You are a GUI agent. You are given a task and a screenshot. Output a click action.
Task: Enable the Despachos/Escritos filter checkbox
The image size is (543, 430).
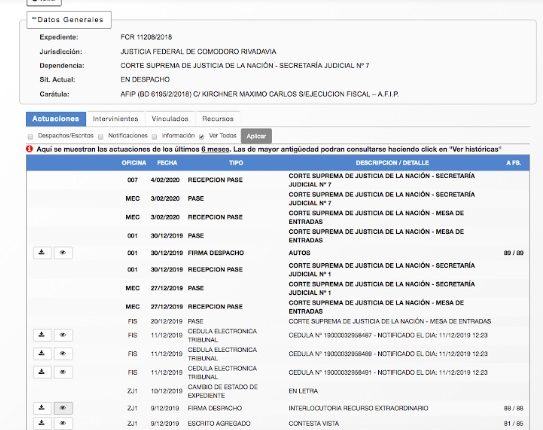pyautogui.click(x=30, y=136)
